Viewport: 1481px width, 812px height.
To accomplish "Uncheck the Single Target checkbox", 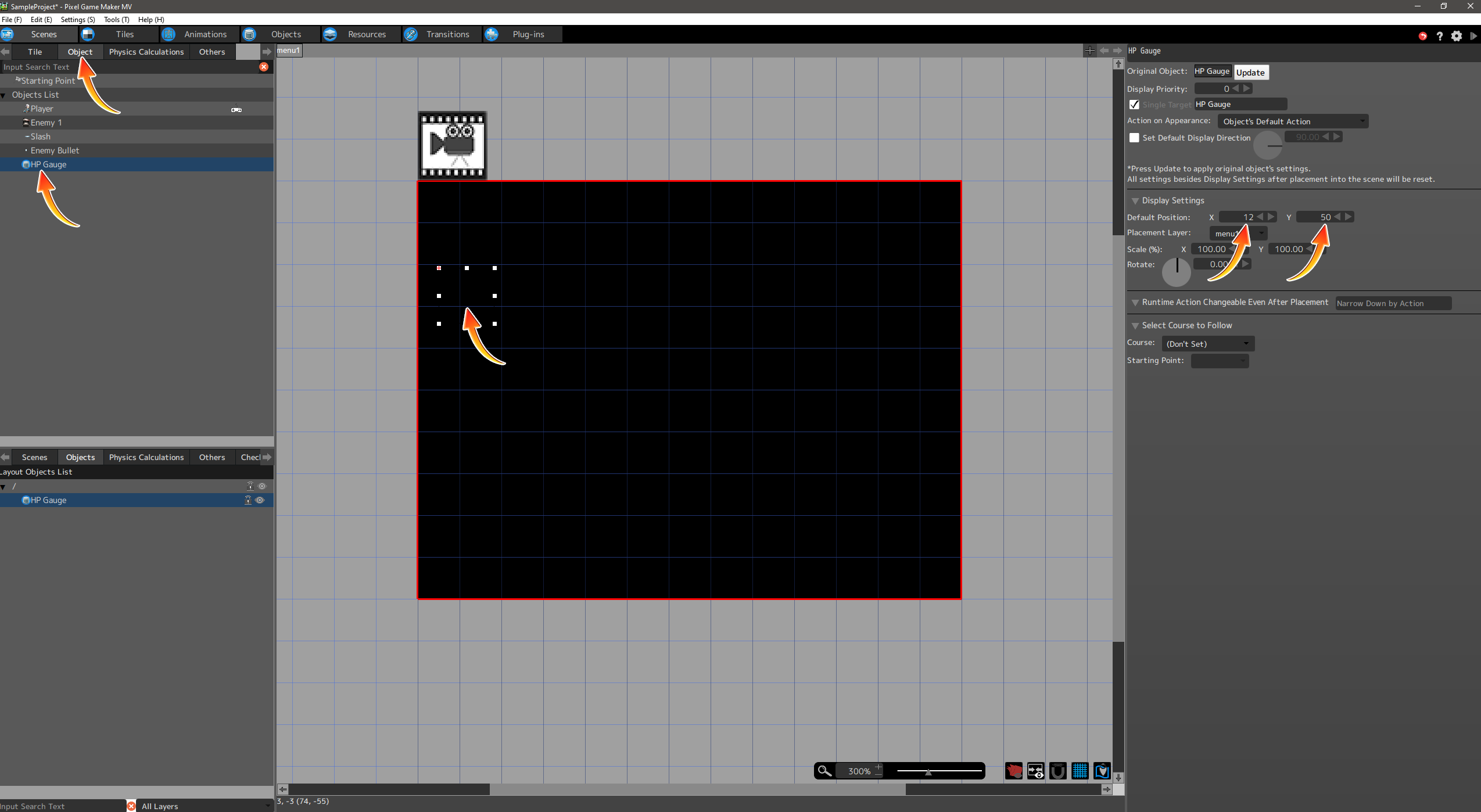I will pos(1134,105).
